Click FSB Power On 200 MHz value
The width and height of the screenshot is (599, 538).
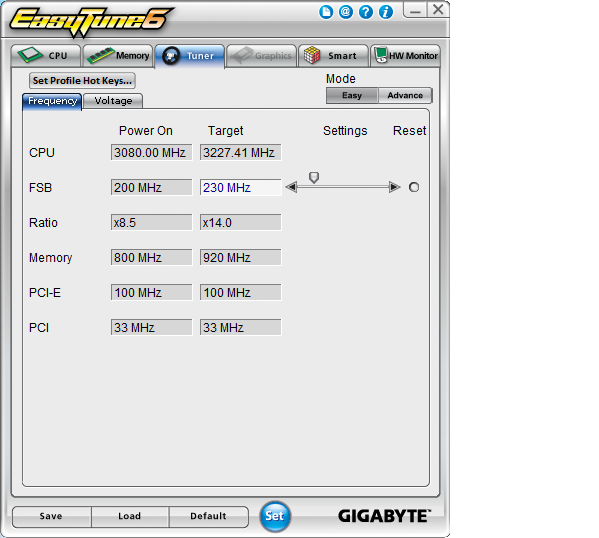(152, 188)
